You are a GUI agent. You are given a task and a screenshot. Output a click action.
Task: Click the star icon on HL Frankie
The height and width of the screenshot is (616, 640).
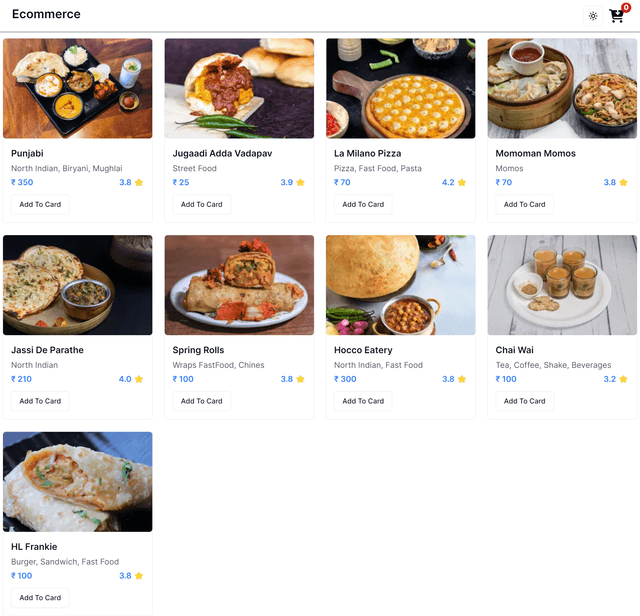click(139, 576)
